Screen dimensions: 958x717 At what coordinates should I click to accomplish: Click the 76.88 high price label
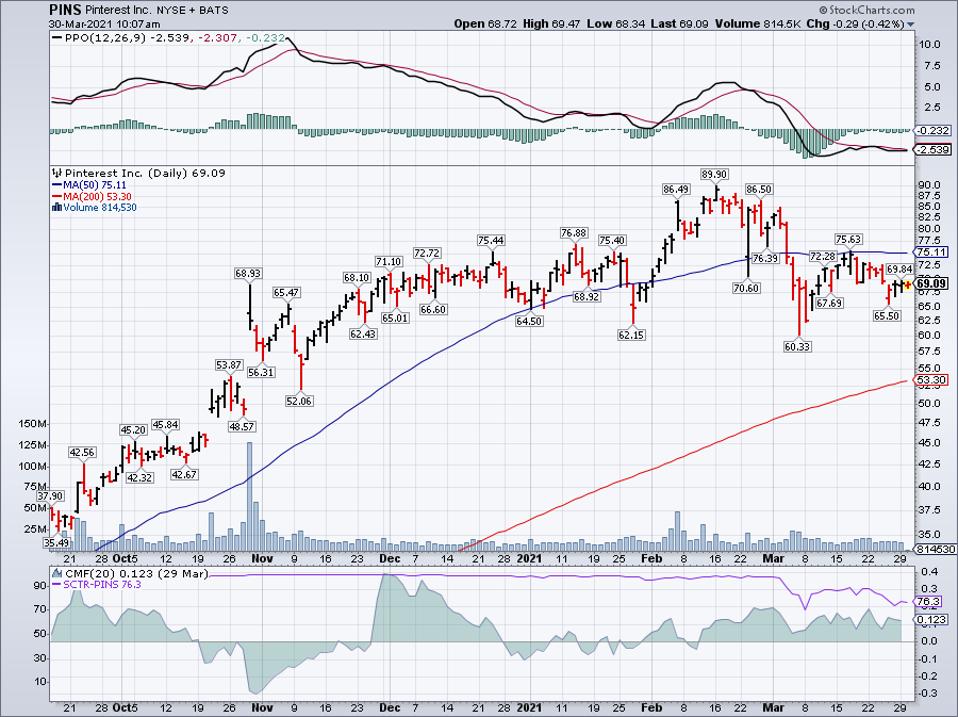click(574, 233)
